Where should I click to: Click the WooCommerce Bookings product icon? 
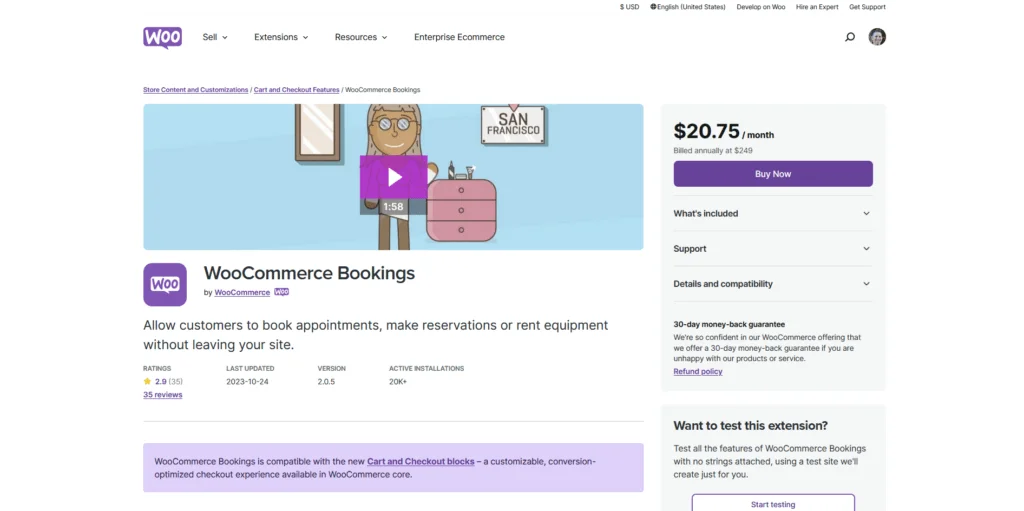click(165, 284)
